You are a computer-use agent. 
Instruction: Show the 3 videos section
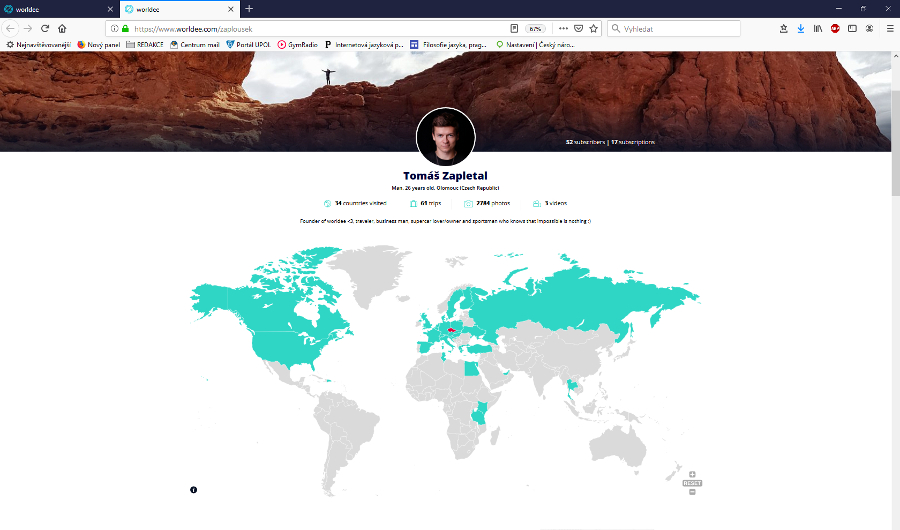(x=549, y=203)
